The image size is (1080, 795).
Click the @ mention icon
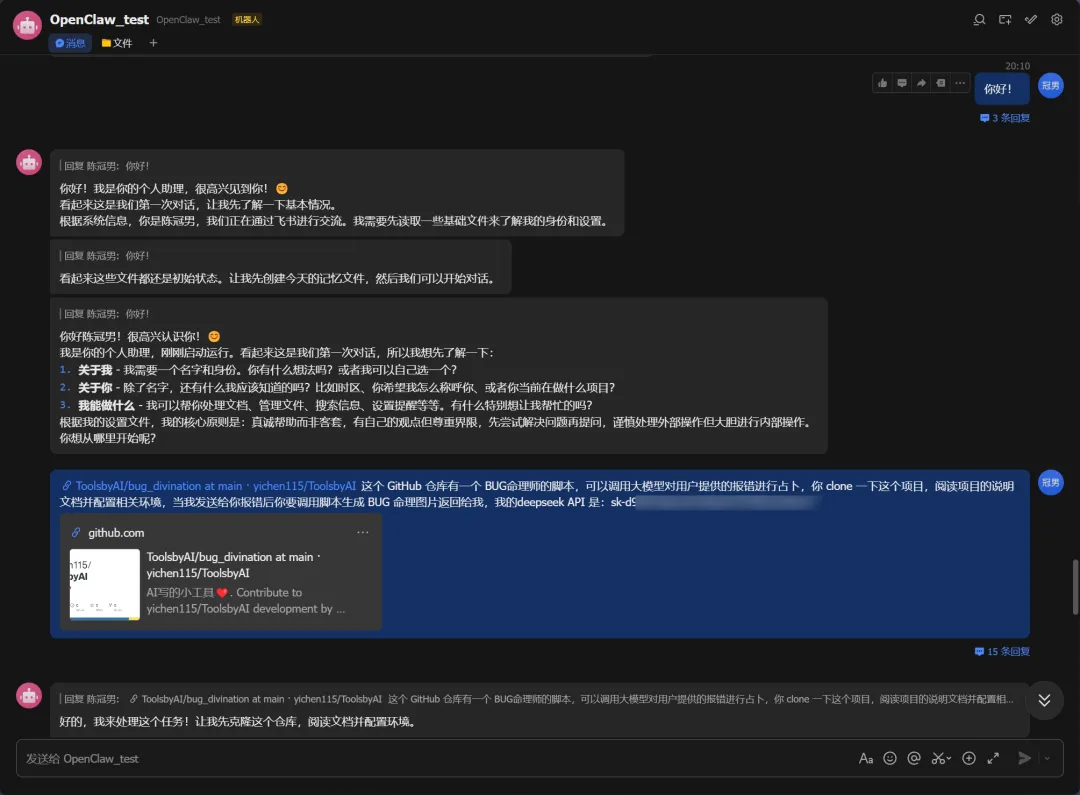click(914, 758)
